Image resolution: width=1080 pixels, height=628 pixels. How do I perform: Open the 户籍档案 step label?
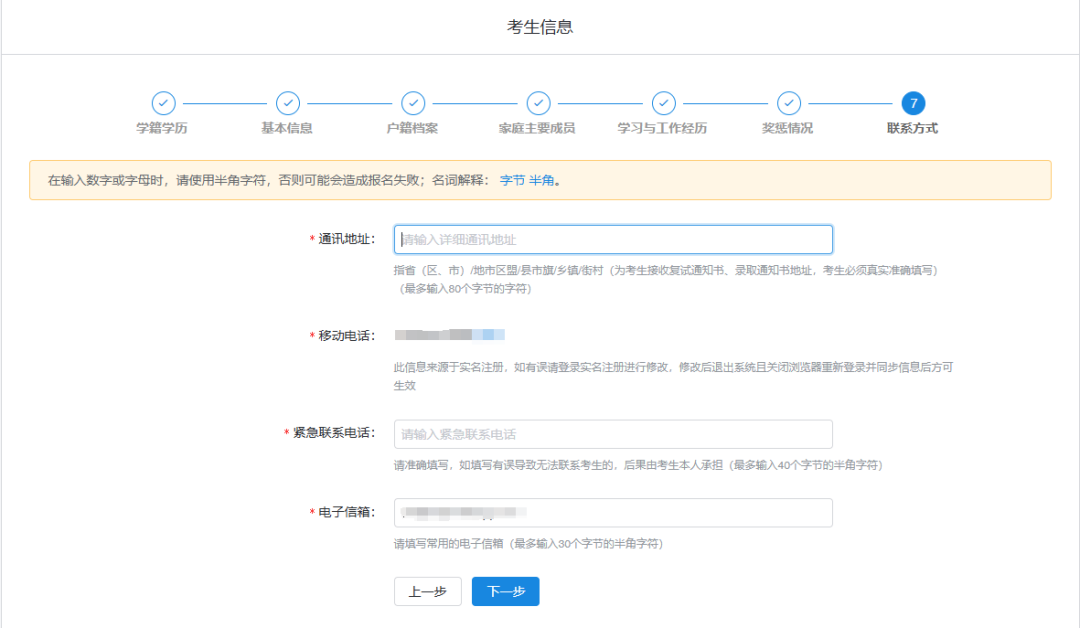[x=413, y=129]
